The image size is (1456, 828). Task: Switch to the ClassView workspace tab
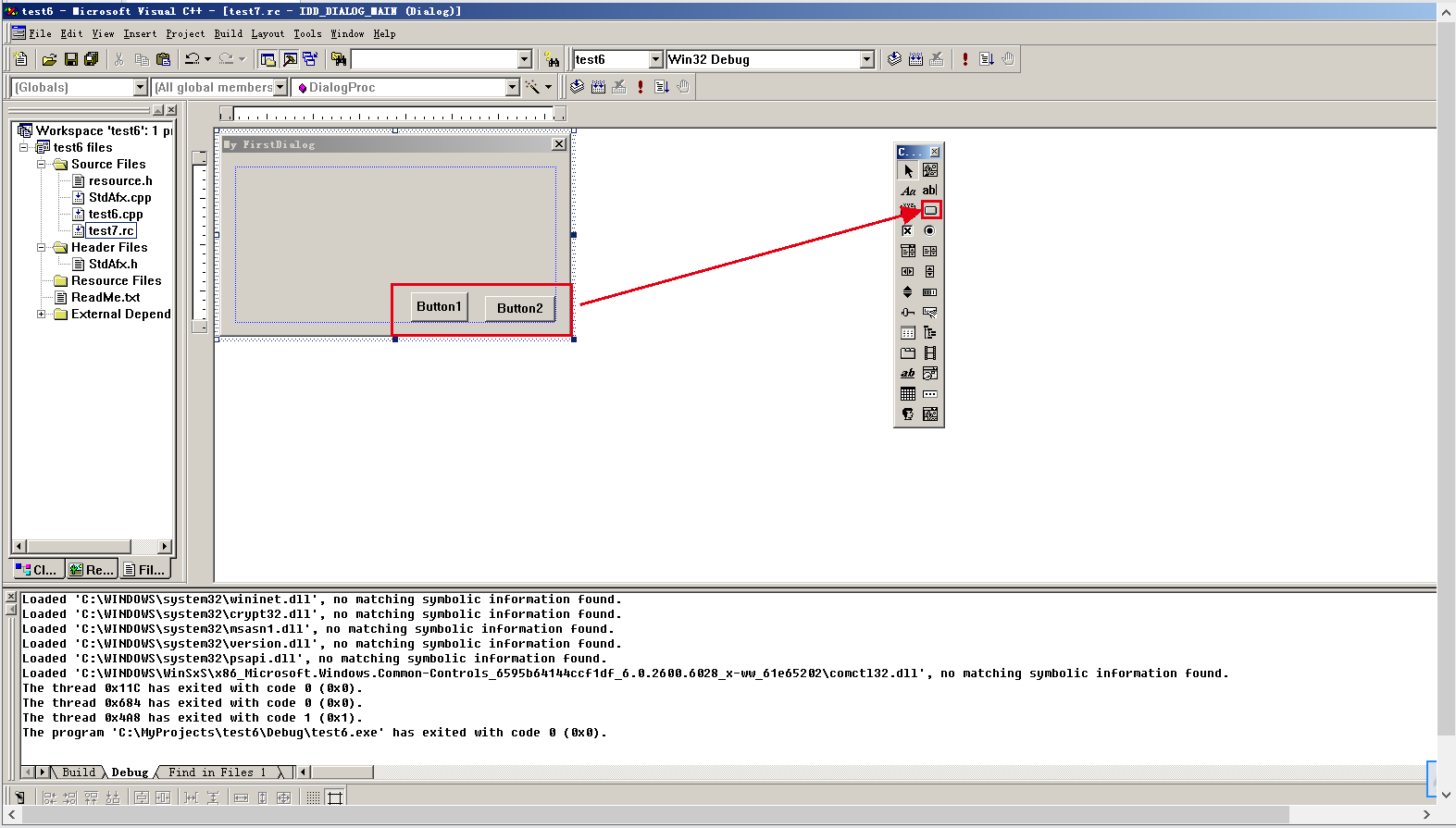[37, 570]
